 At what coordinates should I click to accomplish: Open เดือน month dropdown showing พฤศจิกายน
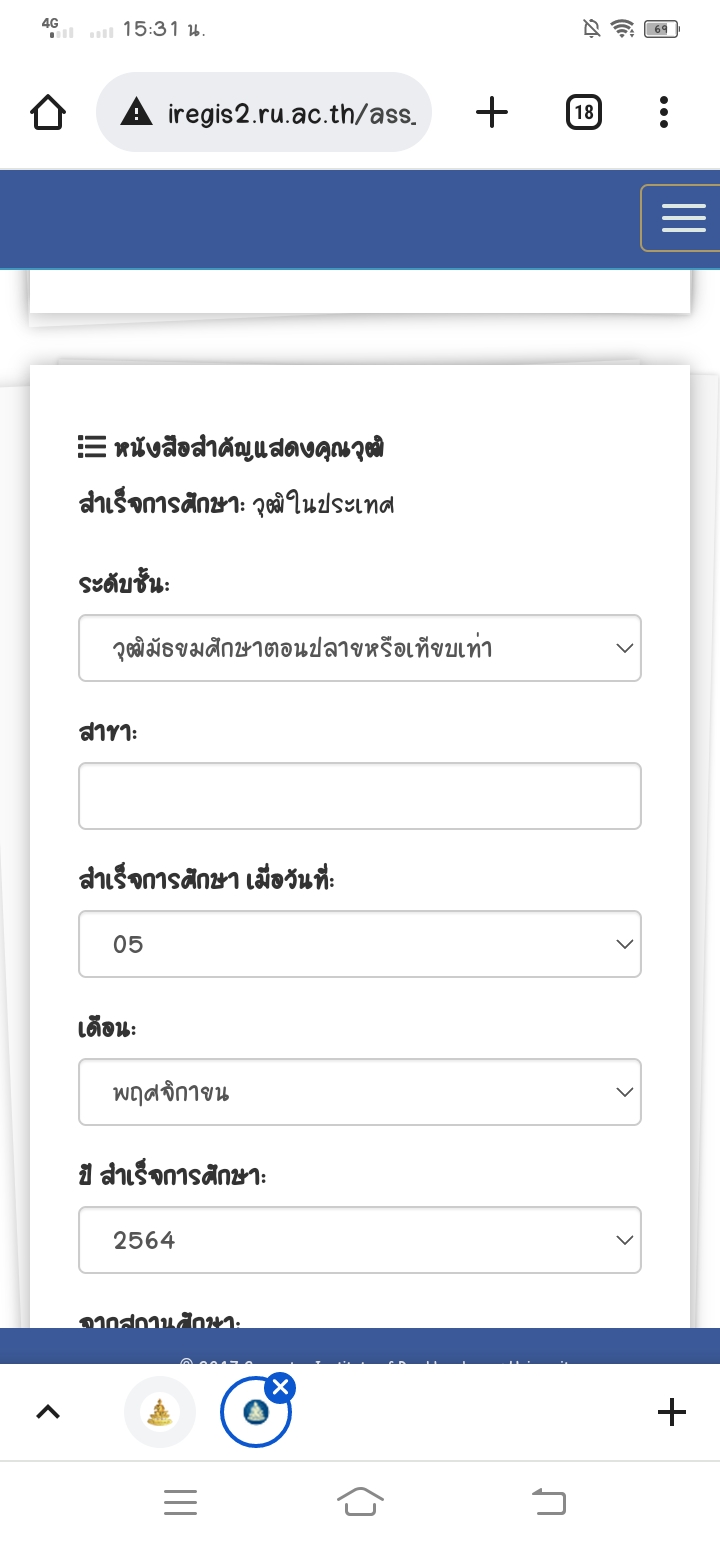(360, 1092)
